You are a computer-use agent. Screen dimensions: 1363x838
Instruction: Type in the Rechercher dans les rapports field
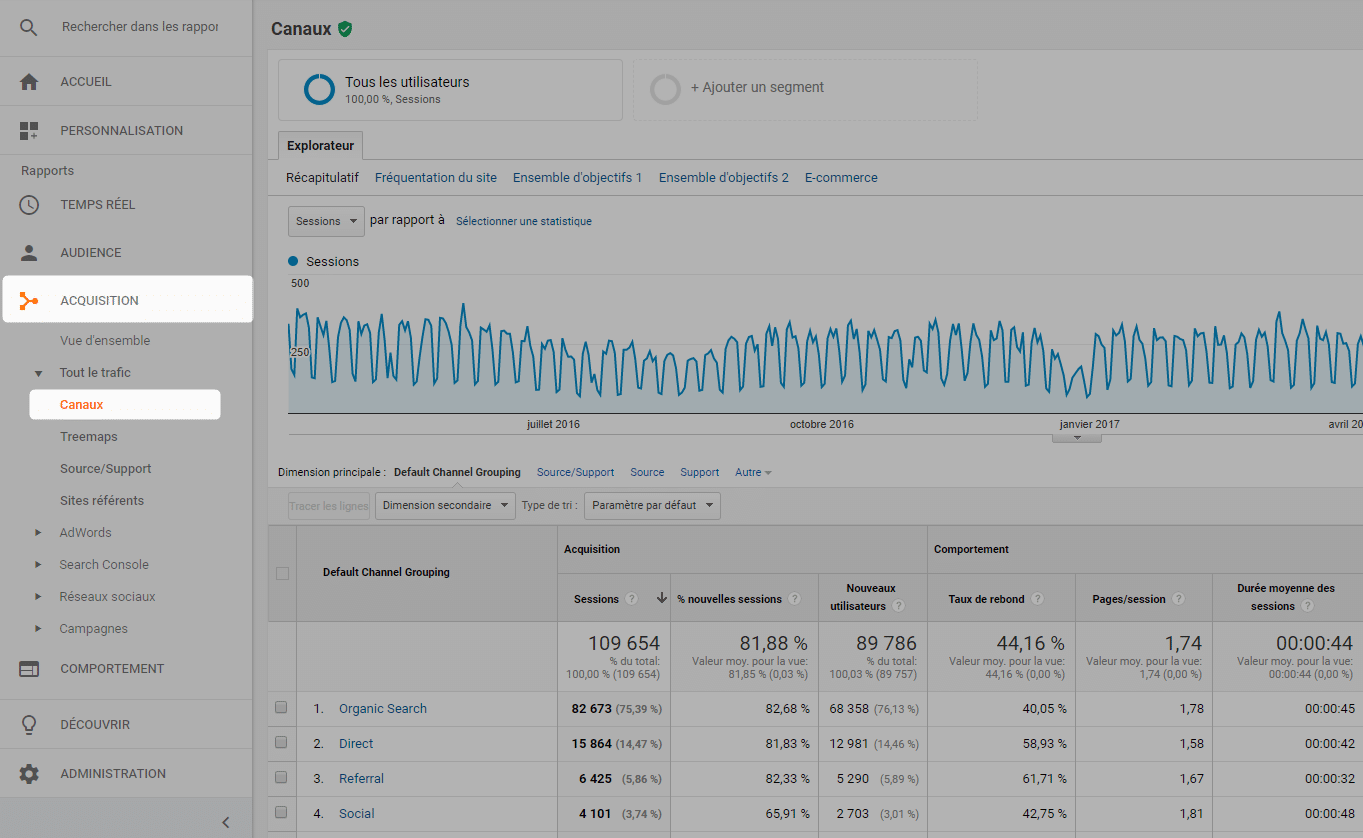140,28
